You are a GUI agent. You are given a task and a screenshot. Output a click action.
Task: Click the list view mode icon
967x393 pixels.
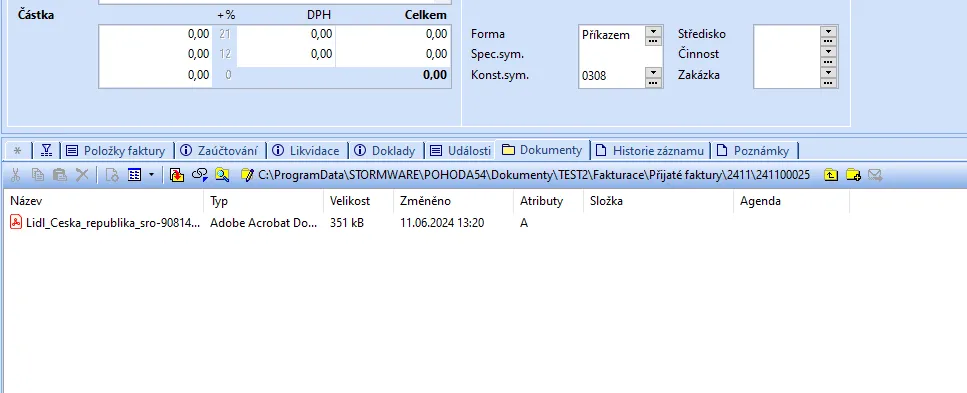135,175
